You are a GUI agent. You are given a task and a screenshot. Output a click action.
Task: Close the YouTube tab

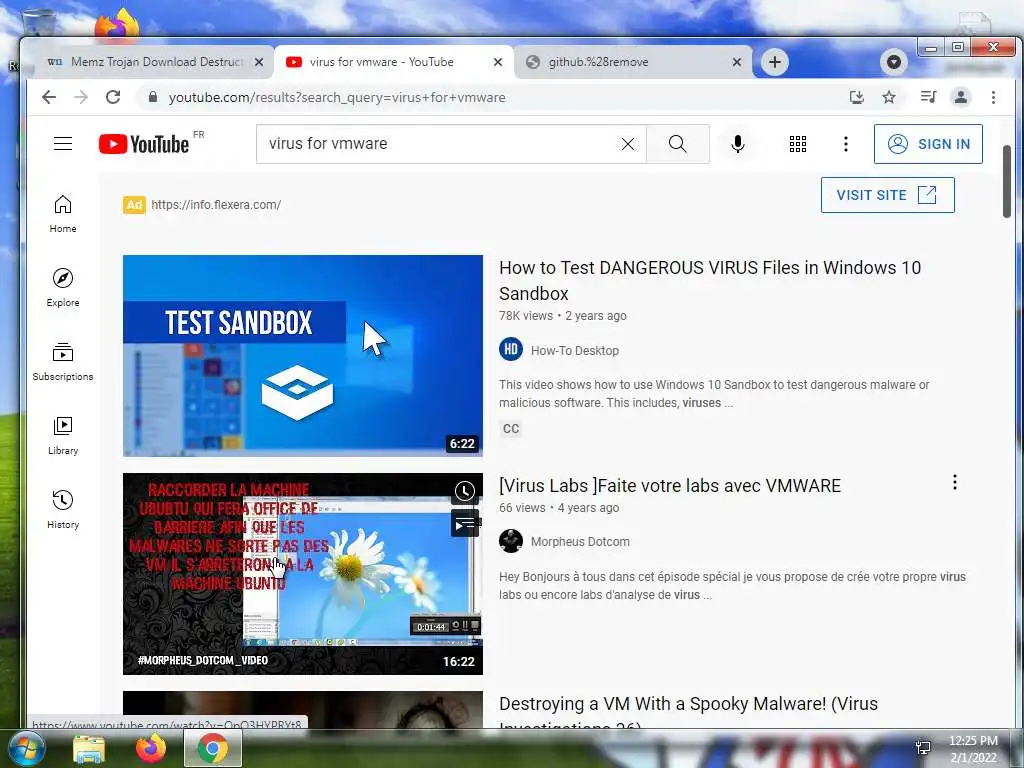click(498, 62)
